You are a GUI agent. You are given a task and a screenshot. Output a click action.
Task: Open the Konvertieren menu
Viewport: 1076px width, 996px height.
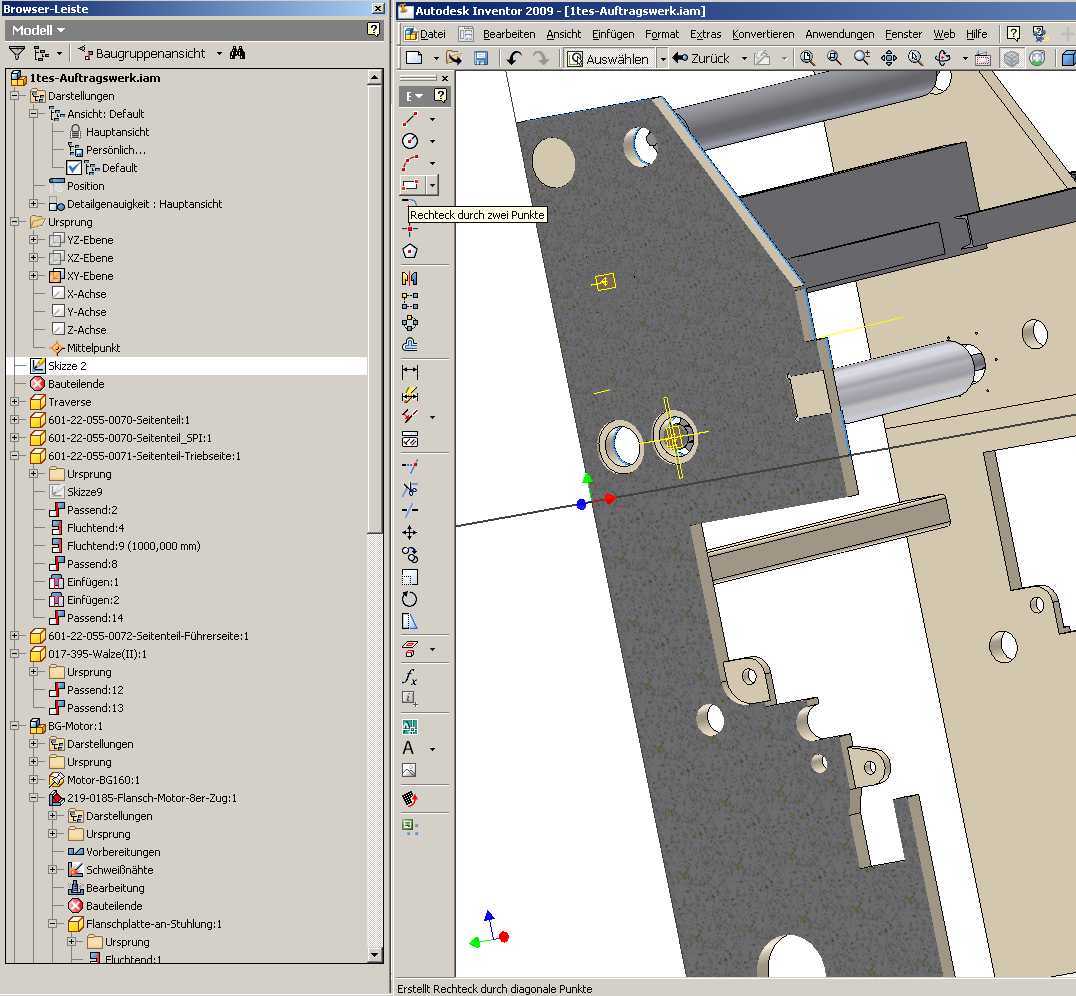click(x=763, y=34)
